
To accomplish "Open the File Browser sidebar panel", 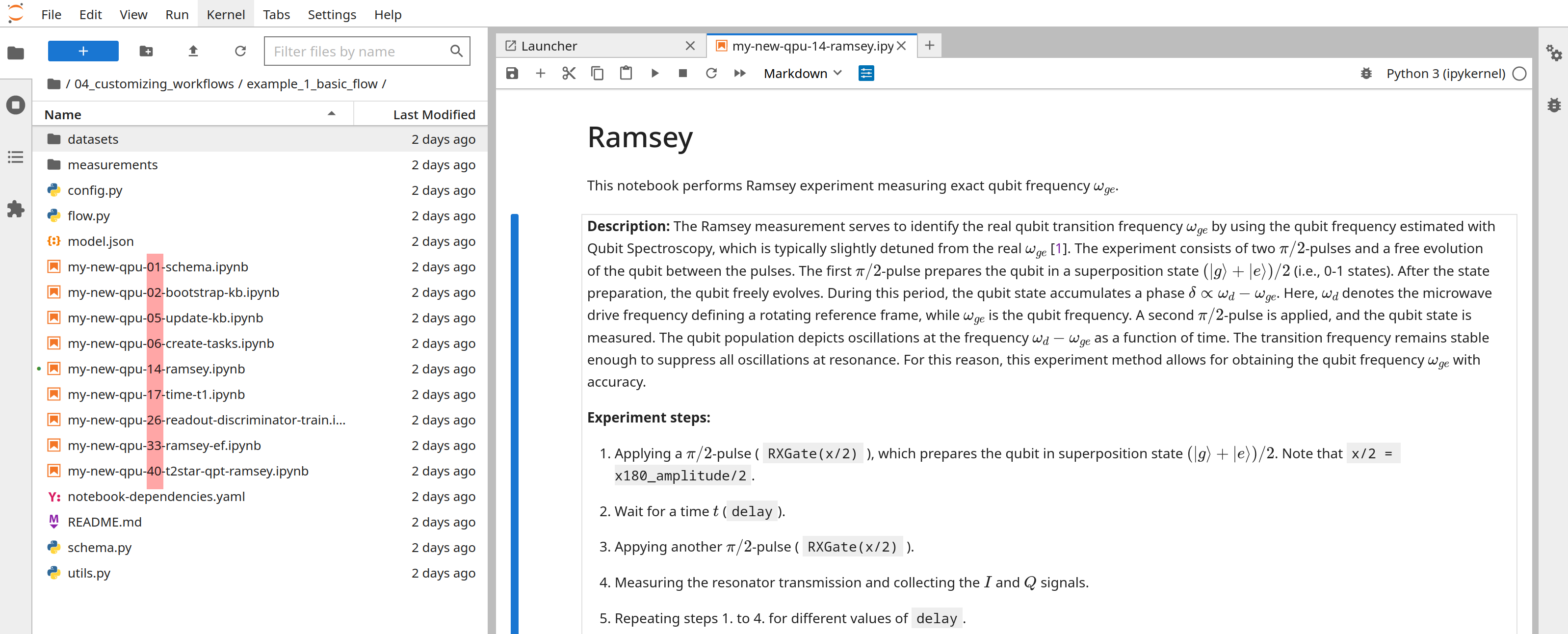I will pyautogui.click(x=16, y=53).
